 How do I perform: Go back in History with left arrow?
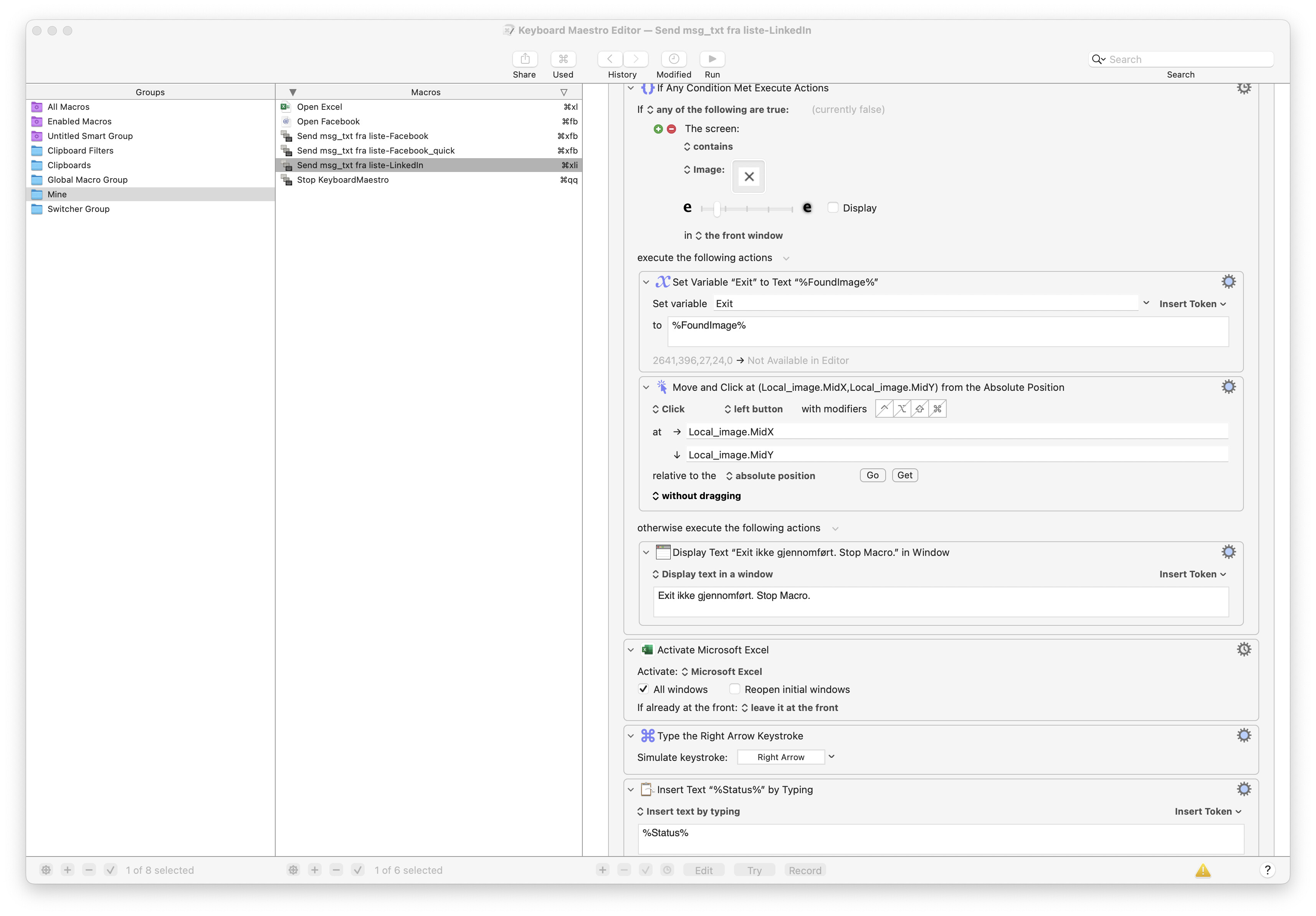610,59
